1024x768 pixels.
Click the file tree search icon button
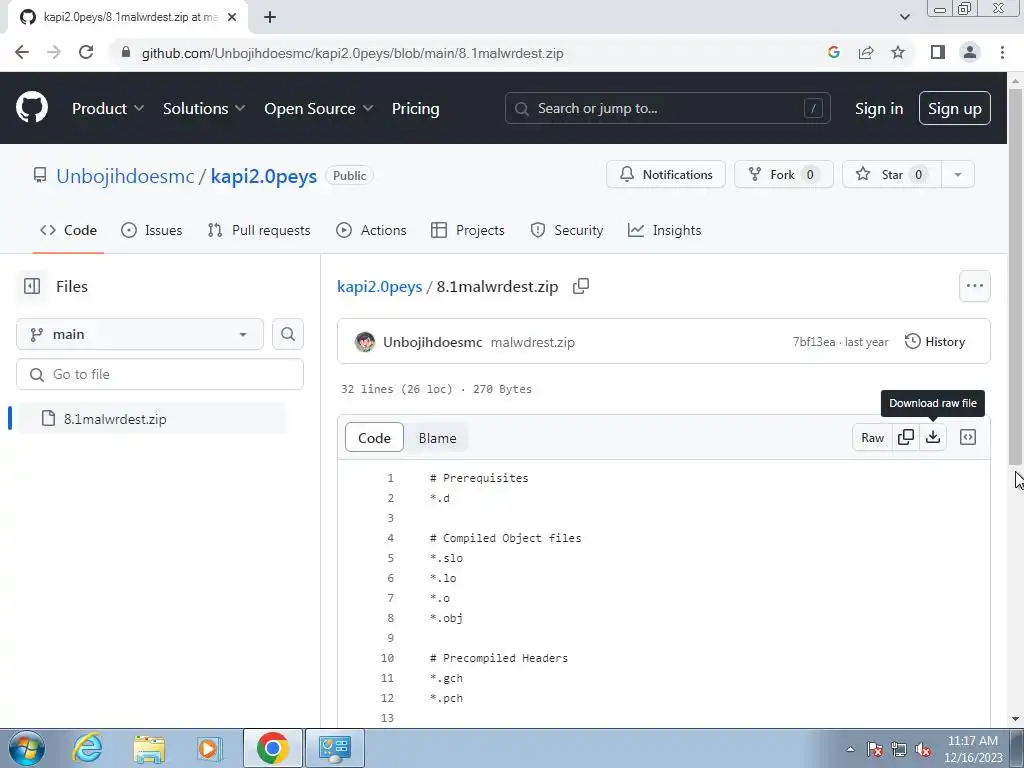(x=288, y=334)
